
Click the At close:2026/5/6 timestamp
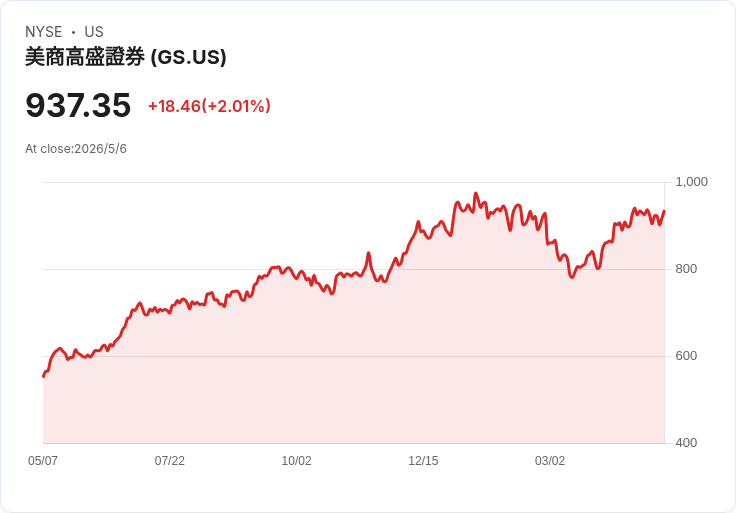tap(76, 149)
